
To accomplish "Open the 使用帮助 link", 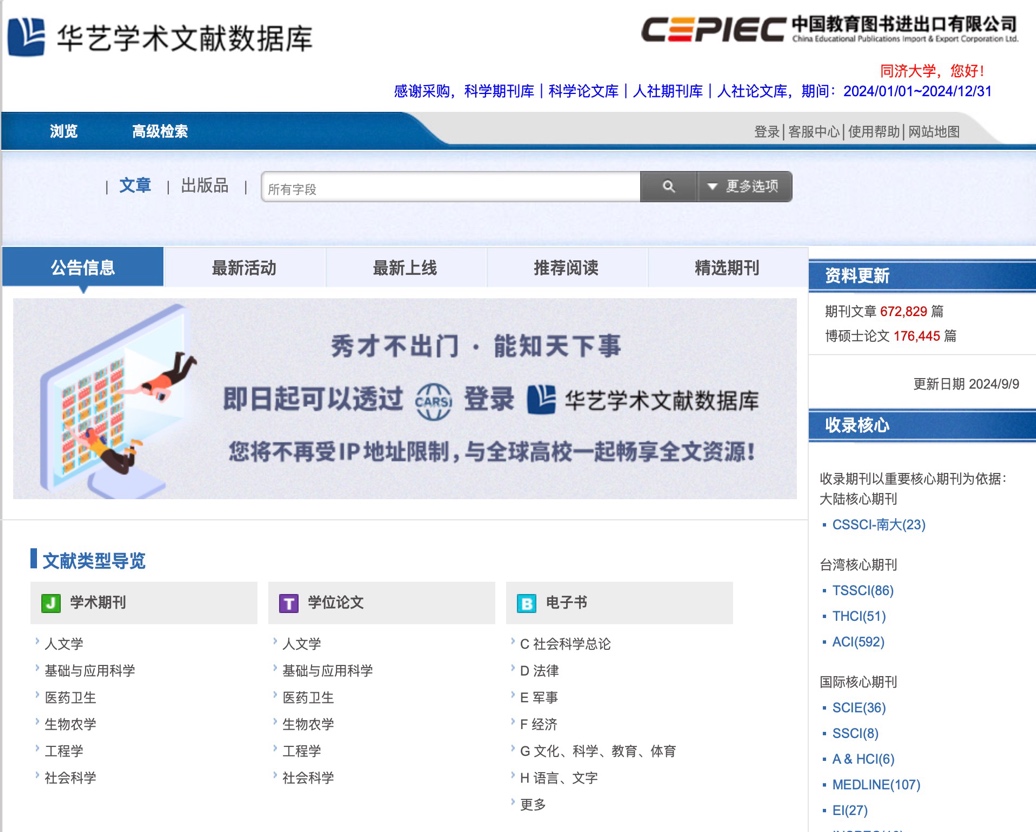I will tap(874, 132).
